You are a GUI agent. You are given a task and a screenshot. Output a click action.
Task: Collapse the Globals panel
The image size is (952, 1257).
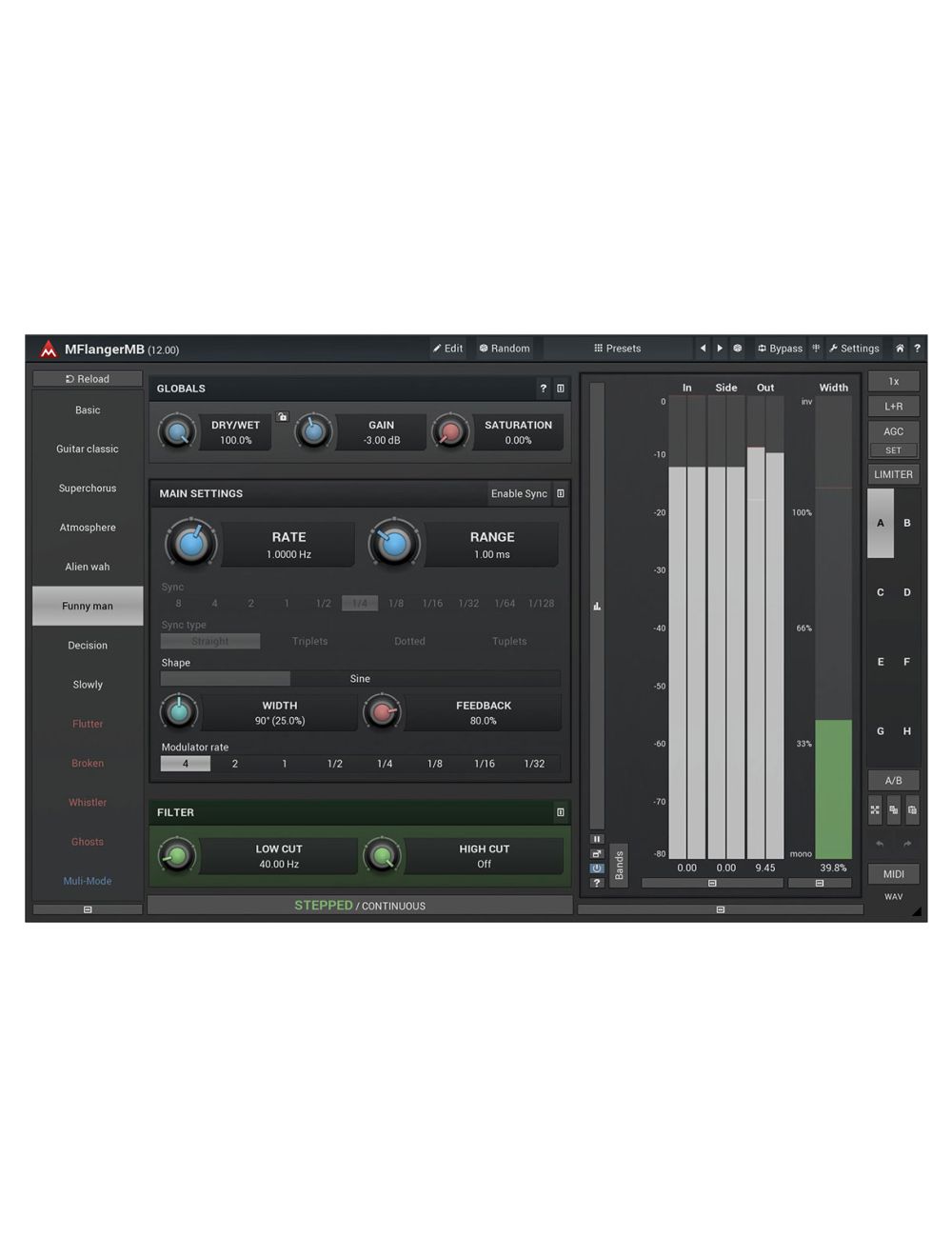coord(560,389)
